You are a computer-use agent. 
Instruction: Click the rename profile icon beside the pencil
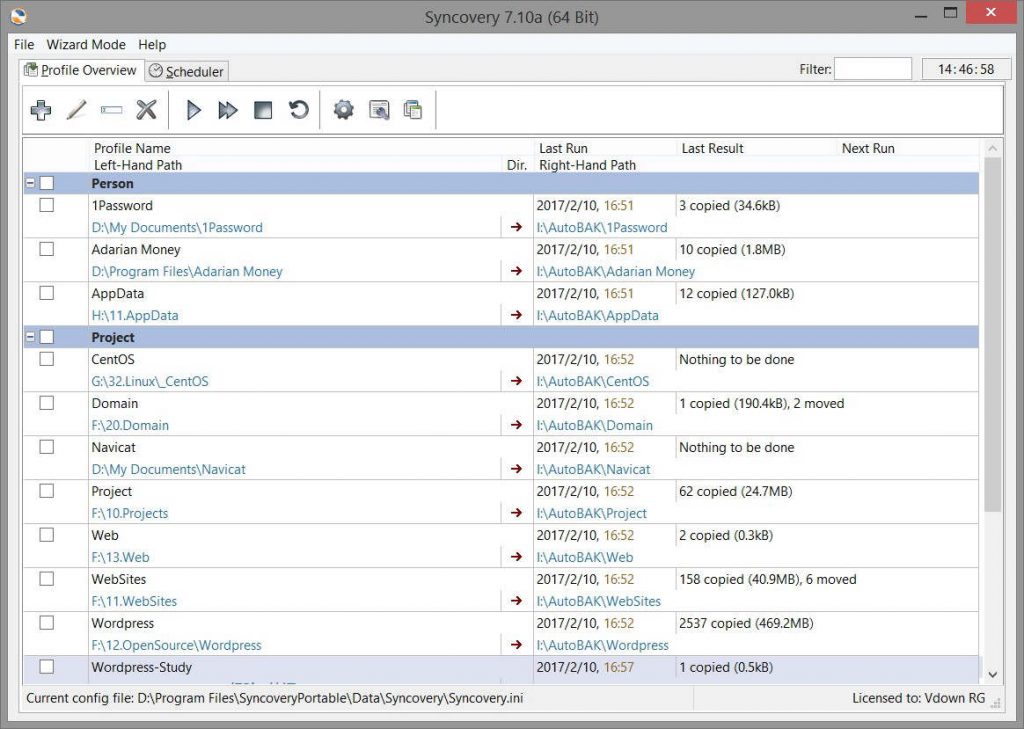112,110
